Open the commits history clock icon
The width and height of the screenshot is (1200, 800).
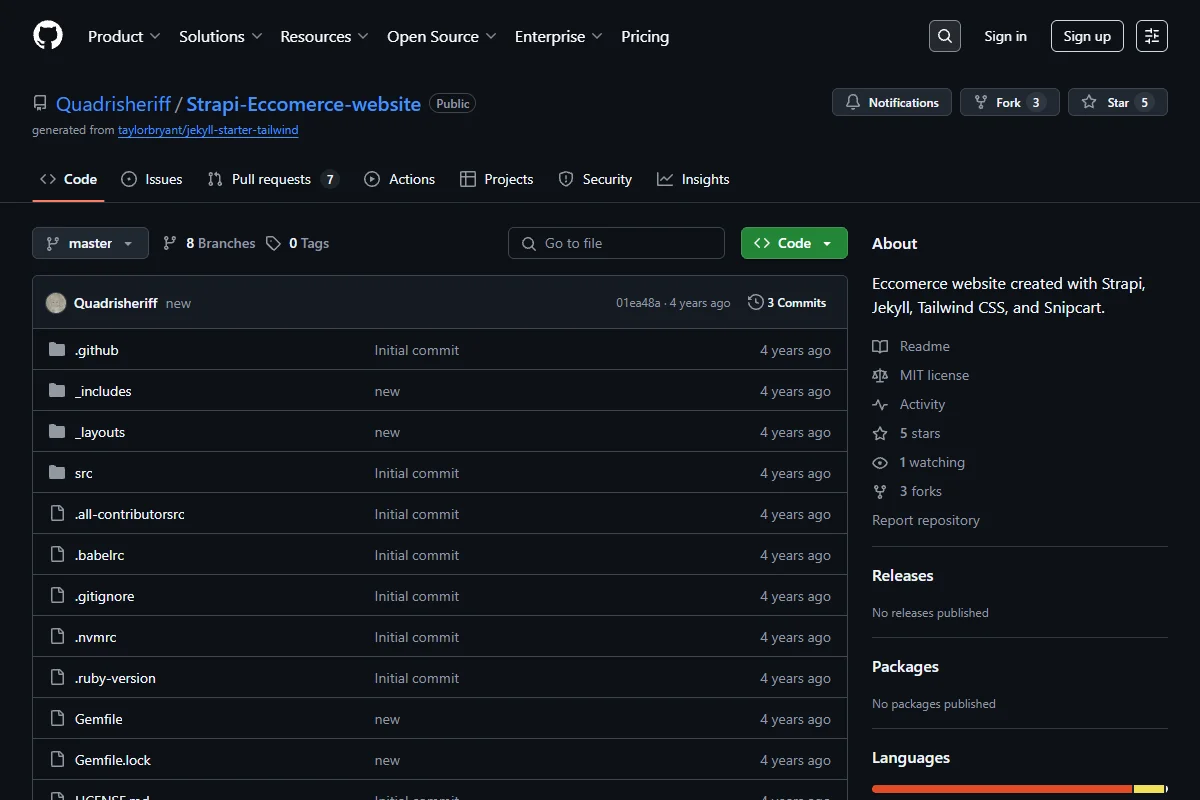tap(755, 302)
